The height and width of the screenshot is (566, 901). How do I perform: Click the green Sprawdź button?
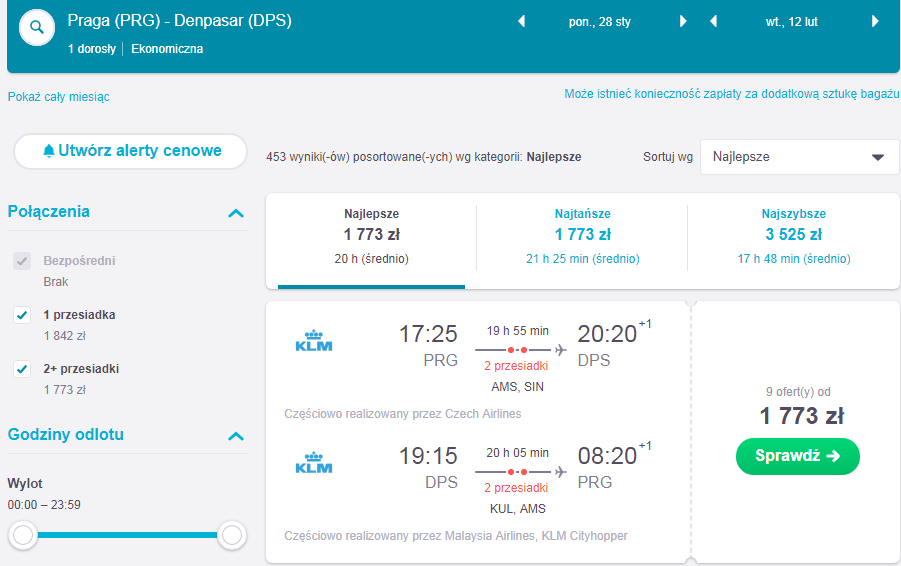tap(798, 456)
